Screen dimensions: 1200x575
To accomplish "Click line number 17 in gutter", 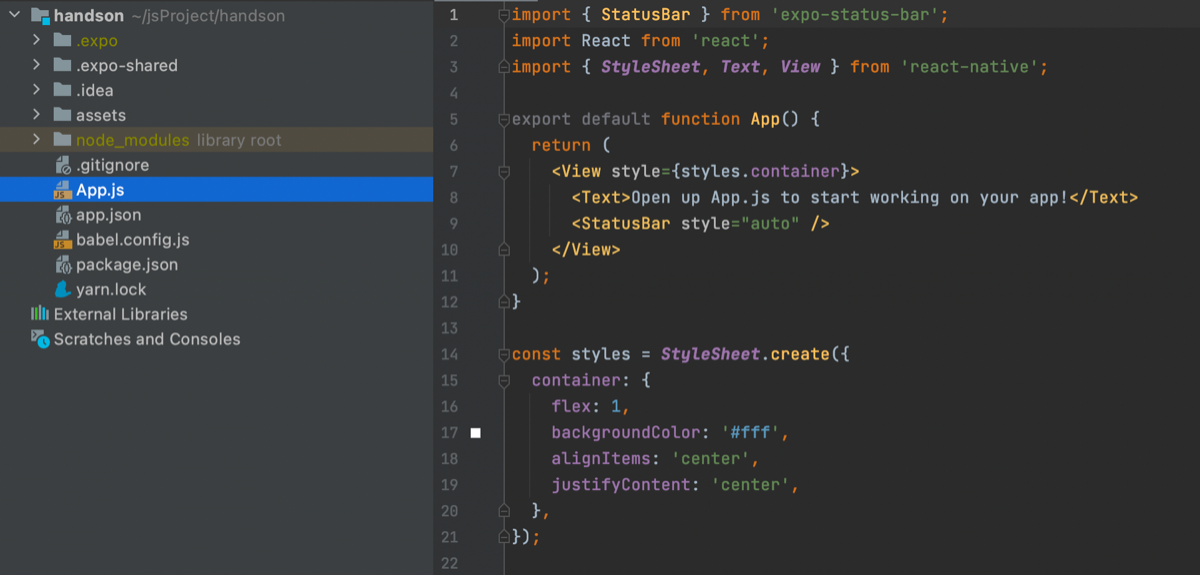I will pyautogui.click(x=449, y=433).
